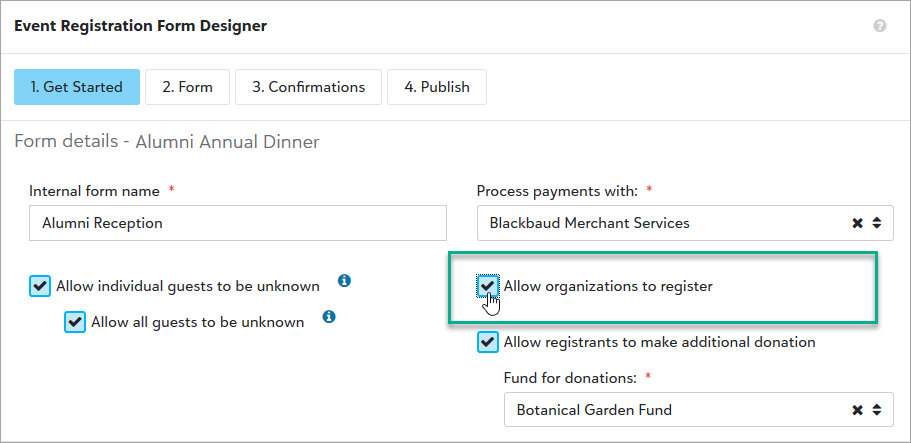
Task: Clear Blackbaud Merchant Services selection with X
Action: pyautogui.click(x=857, y=223)
